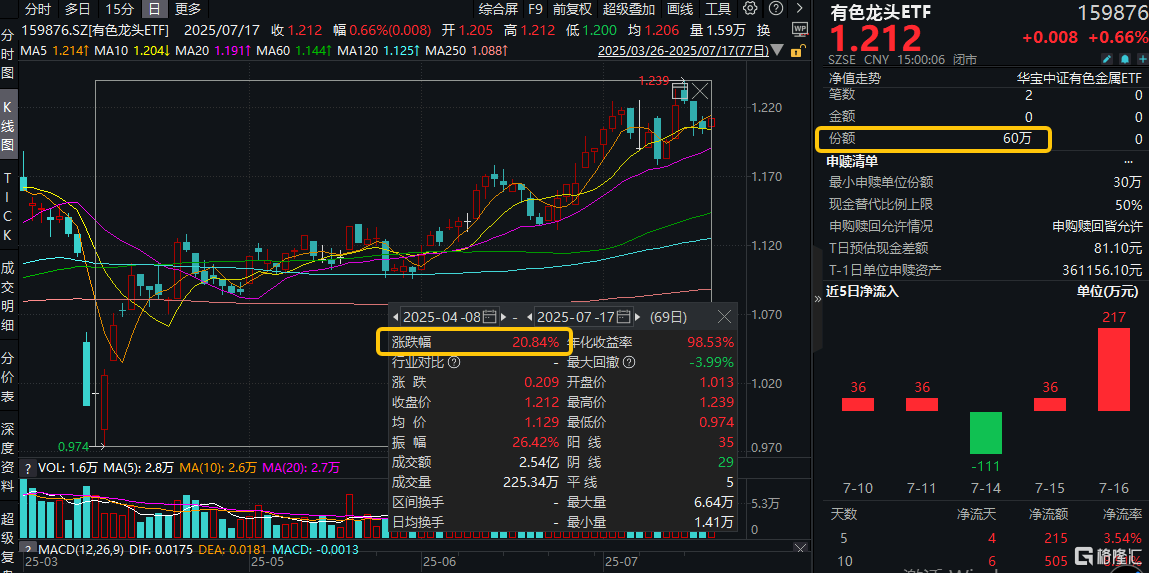Open the 更多 periods dropdown
The height and width of the screenshot is (573, 1149).
click(188, 9)
